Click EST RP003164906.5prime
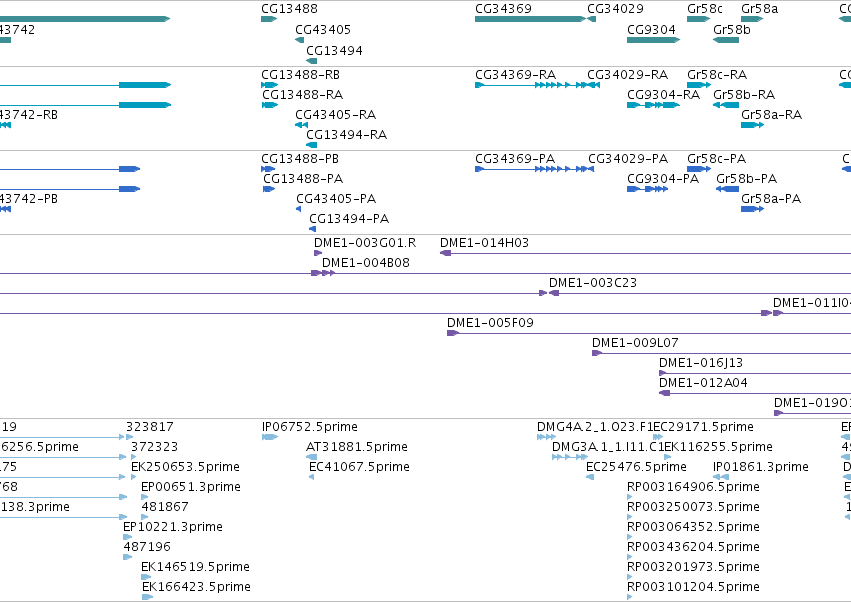 pos(693,487)
